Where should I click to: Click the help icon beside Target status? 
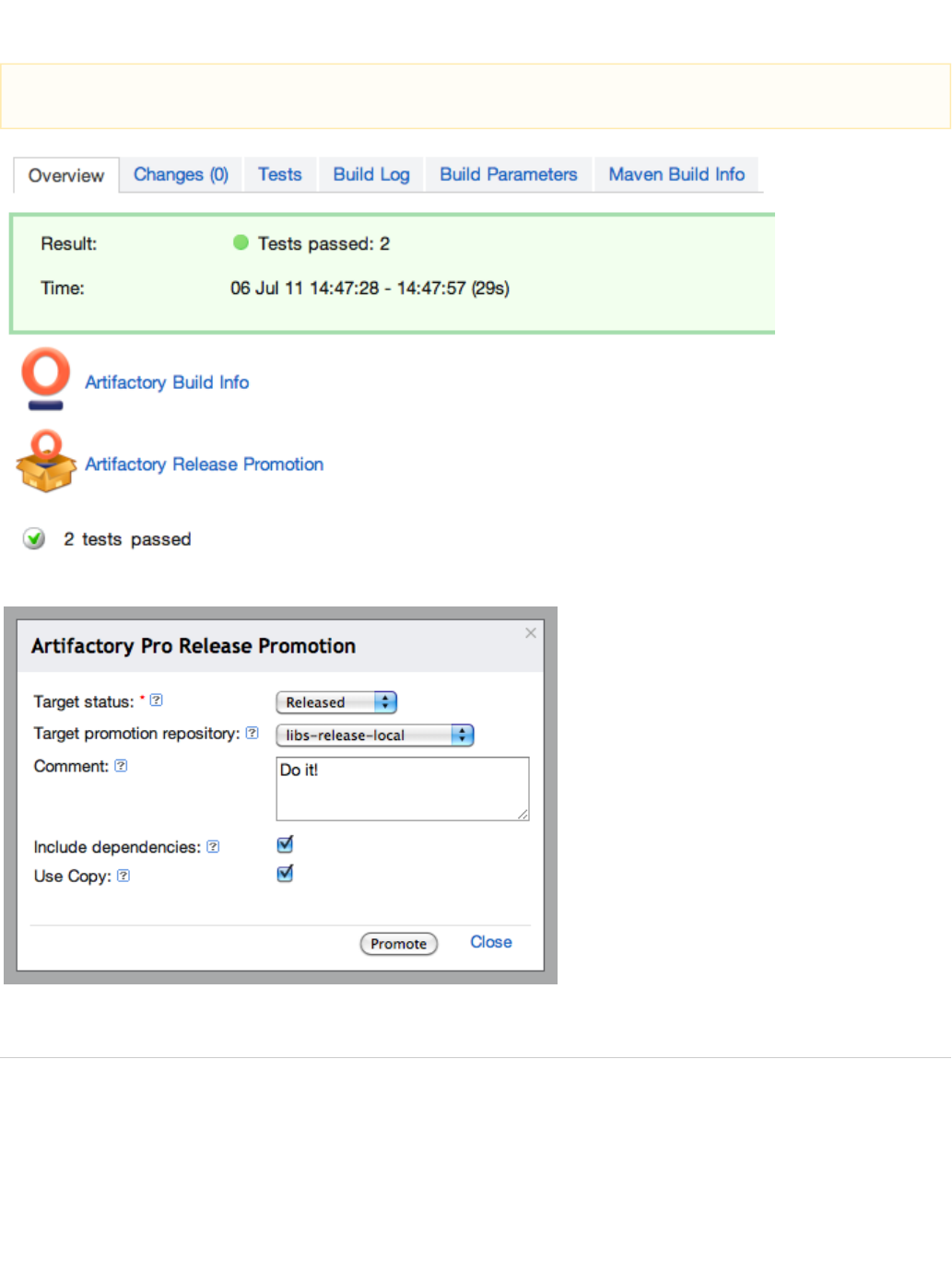(157, 700)
